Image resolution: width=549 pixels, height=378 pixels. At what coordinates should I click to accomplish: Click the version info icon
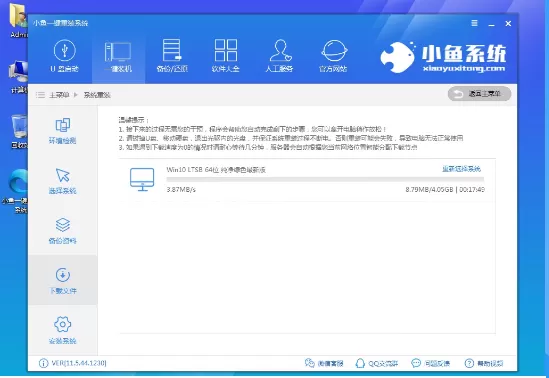43,363
